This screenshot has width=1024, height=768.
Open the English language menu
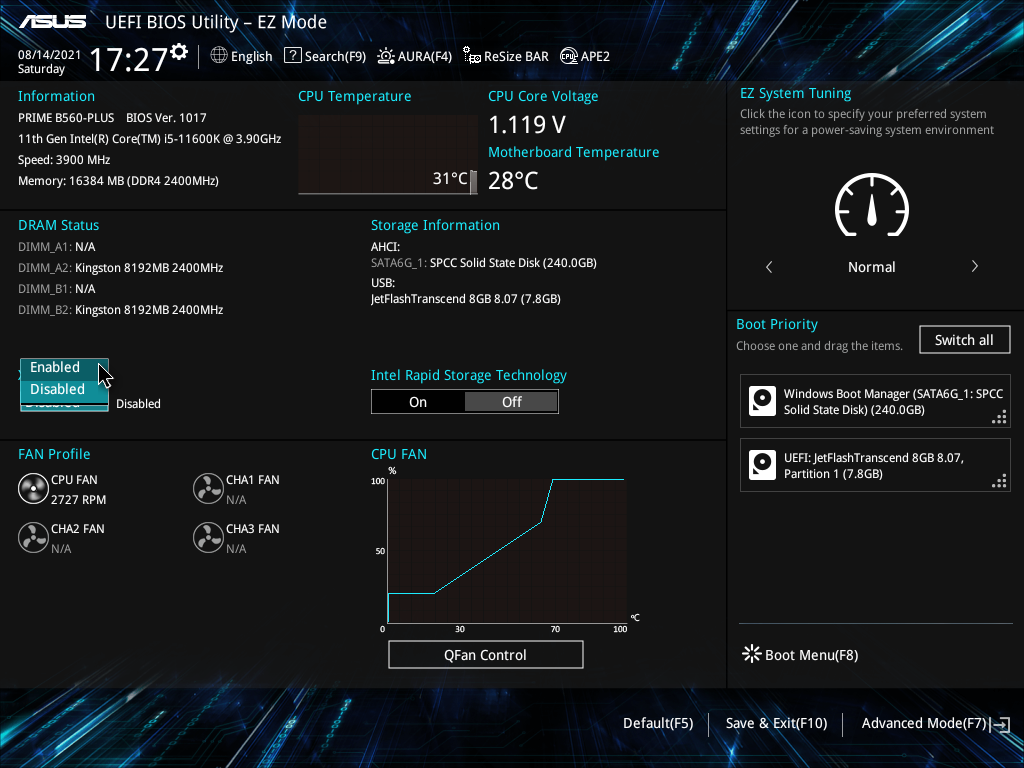pyautogui.click(x=241, y=56)
